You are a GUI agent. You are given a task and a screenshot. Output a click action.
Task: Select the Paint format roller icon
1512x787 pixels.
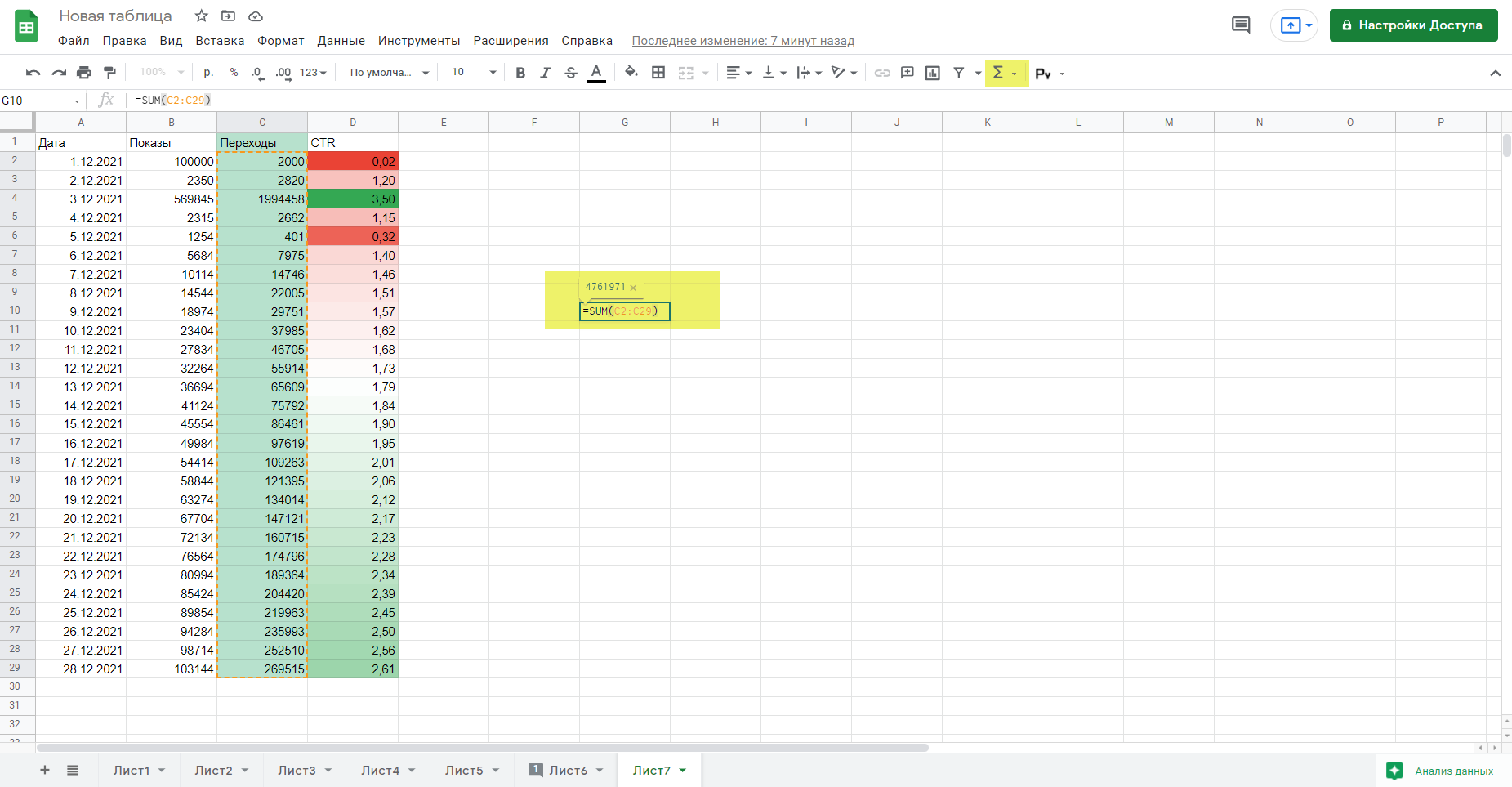[x=109, y=73]
